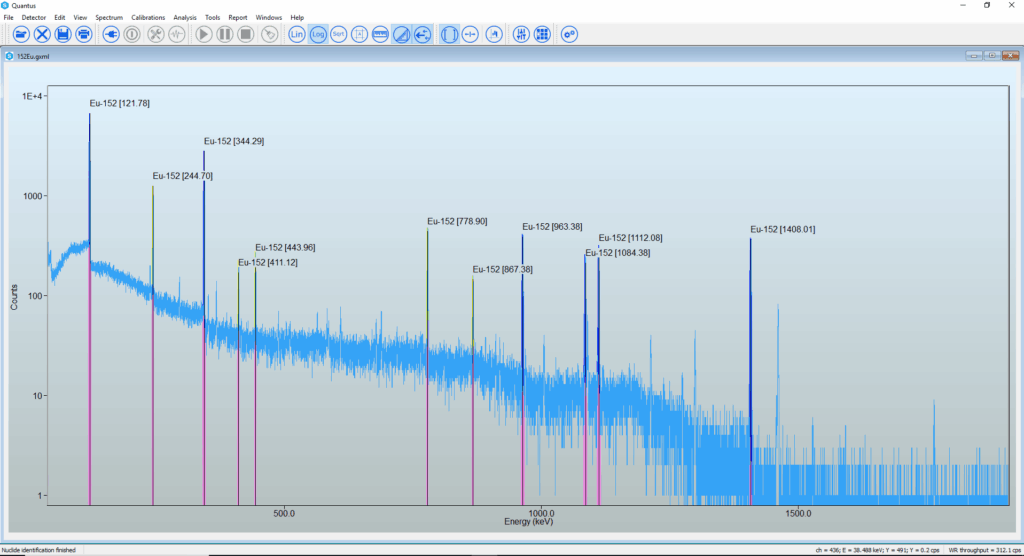Select the Eu-152 [867.38] peak label
Viewport: 1024px width, 556px height.
502,269
